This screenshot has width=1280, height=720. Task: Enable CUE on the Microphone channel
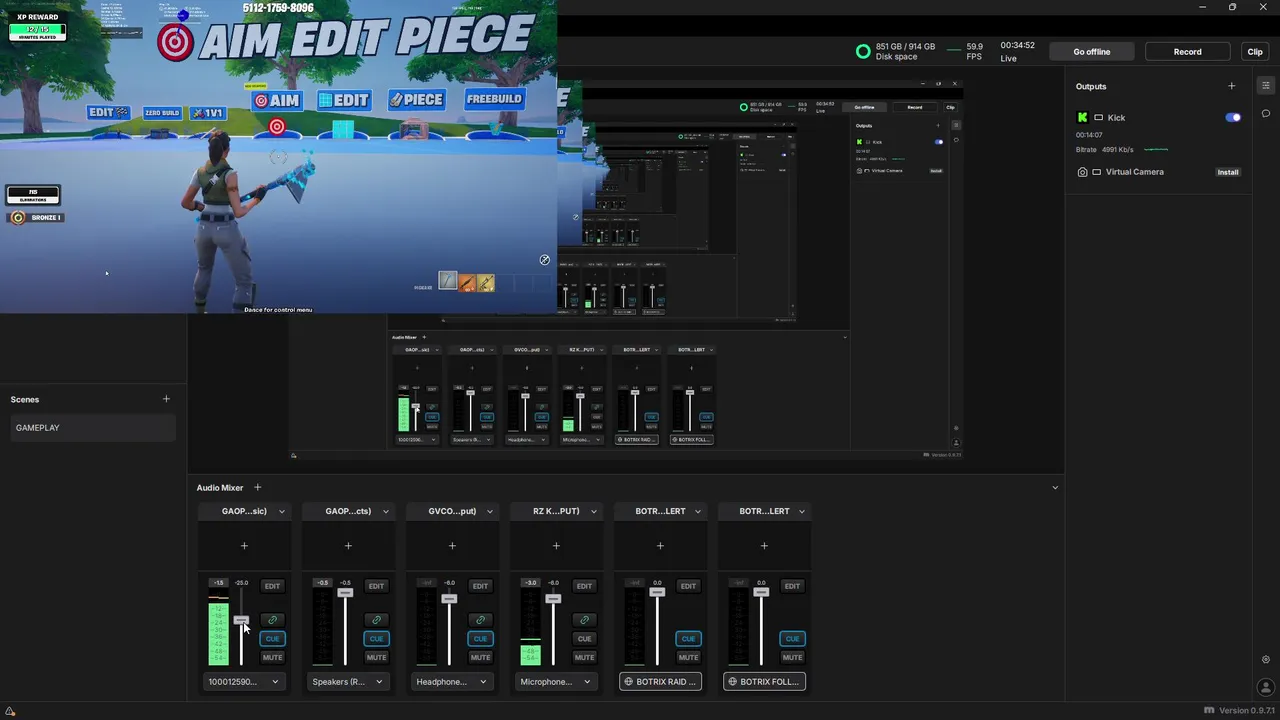click(x=584, y=638)
